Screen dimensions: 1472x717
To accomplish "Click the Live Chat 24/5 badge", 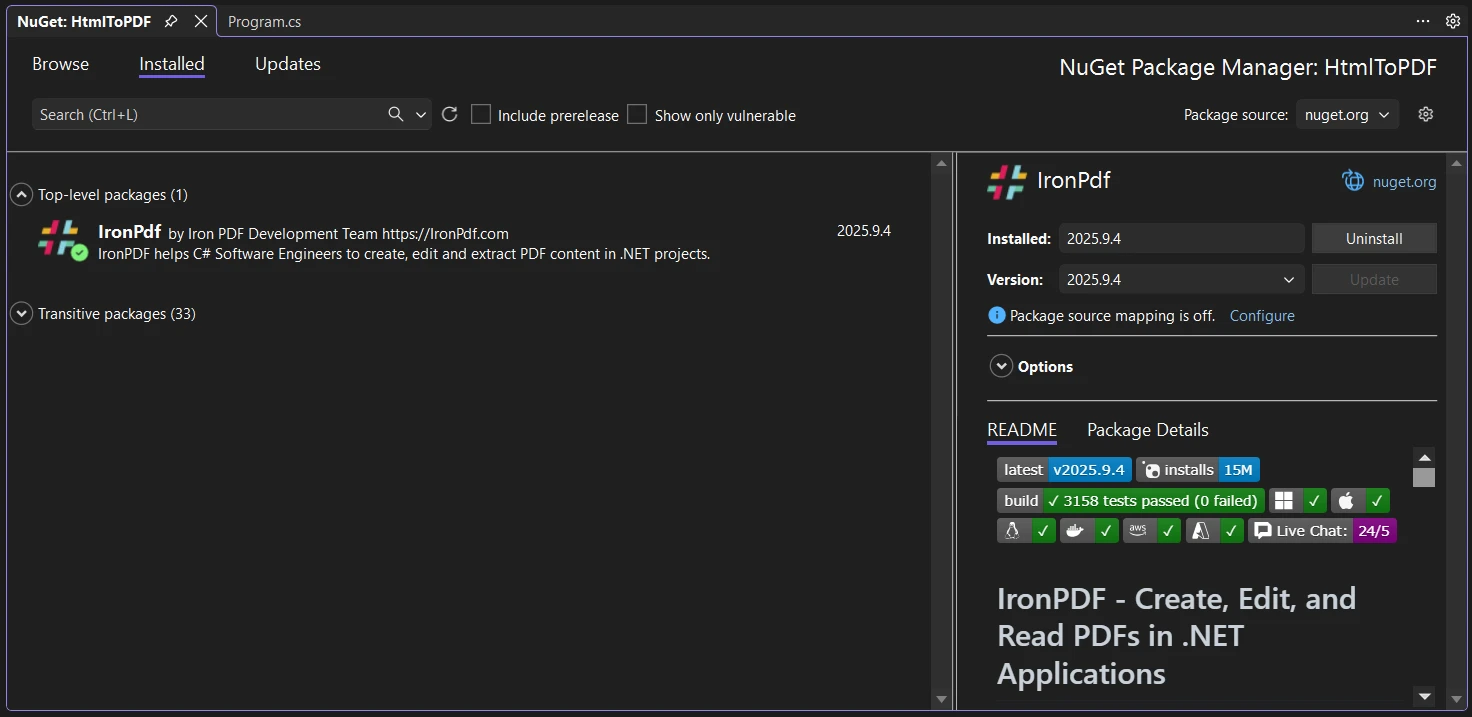I will 1323,531.
